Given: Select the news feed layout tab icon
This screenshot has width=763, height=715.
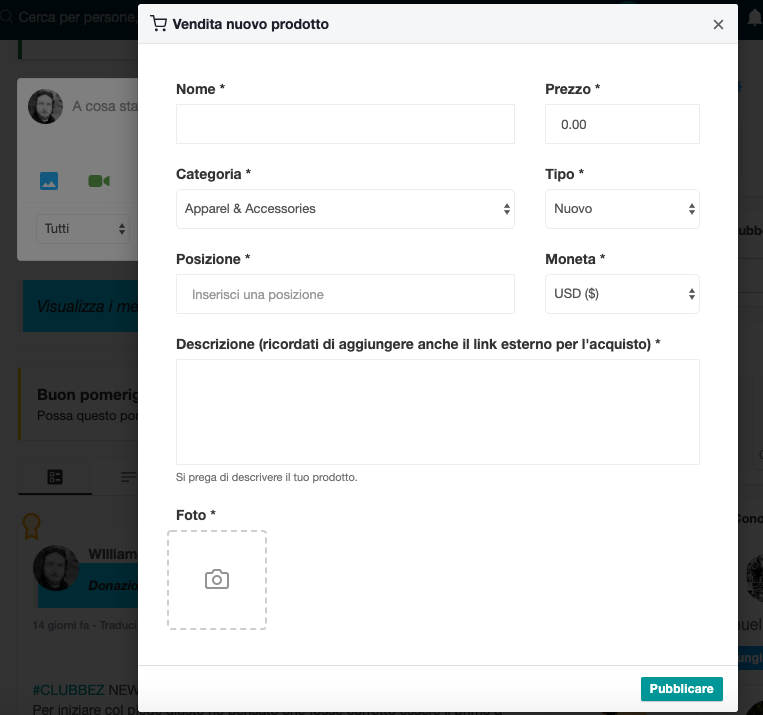Looking at the screenshot, I should point(55,477).
